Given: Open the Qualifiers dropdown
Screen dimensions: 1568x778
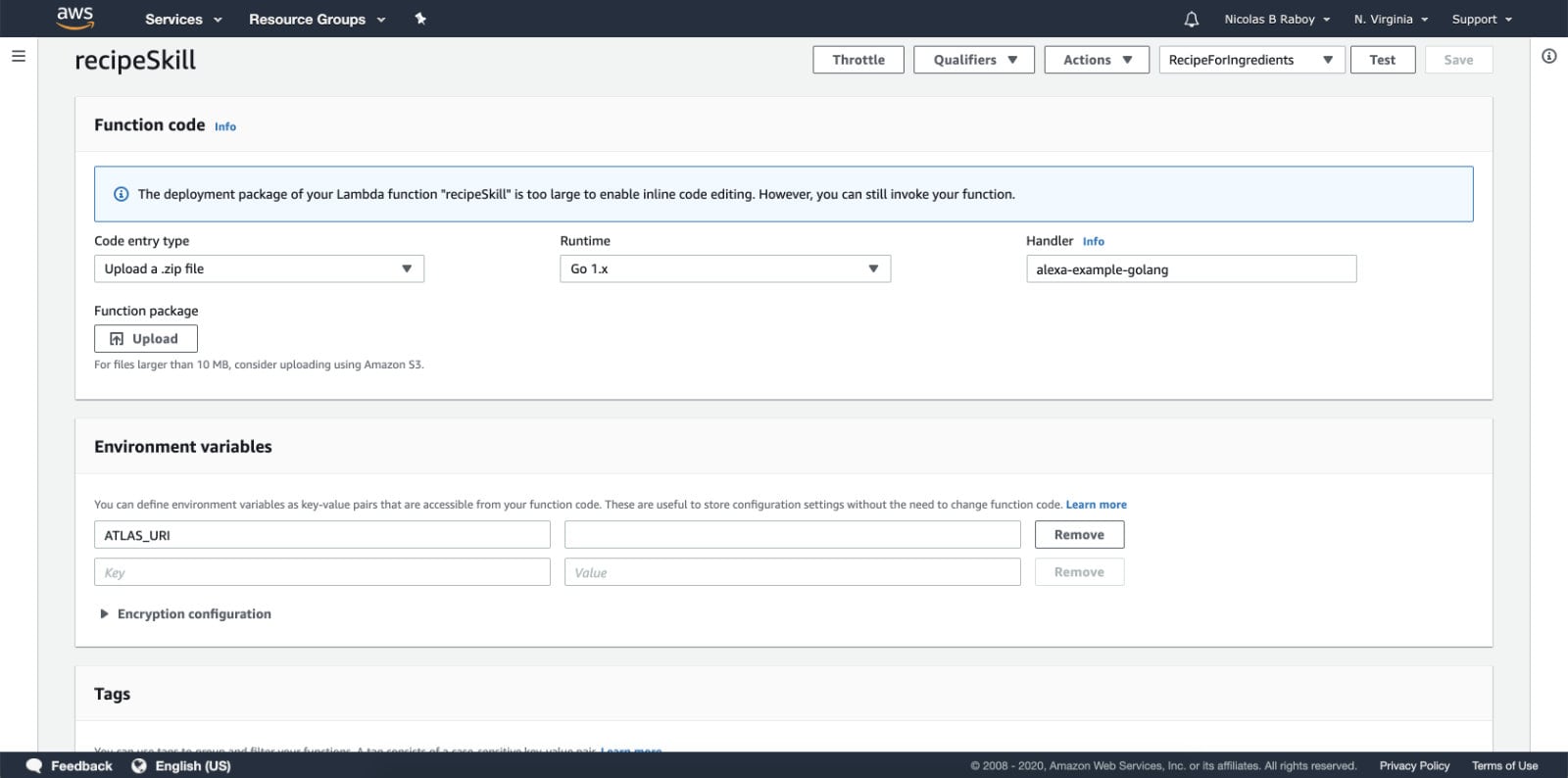Looking at the screenshot, I should [974, 60].
